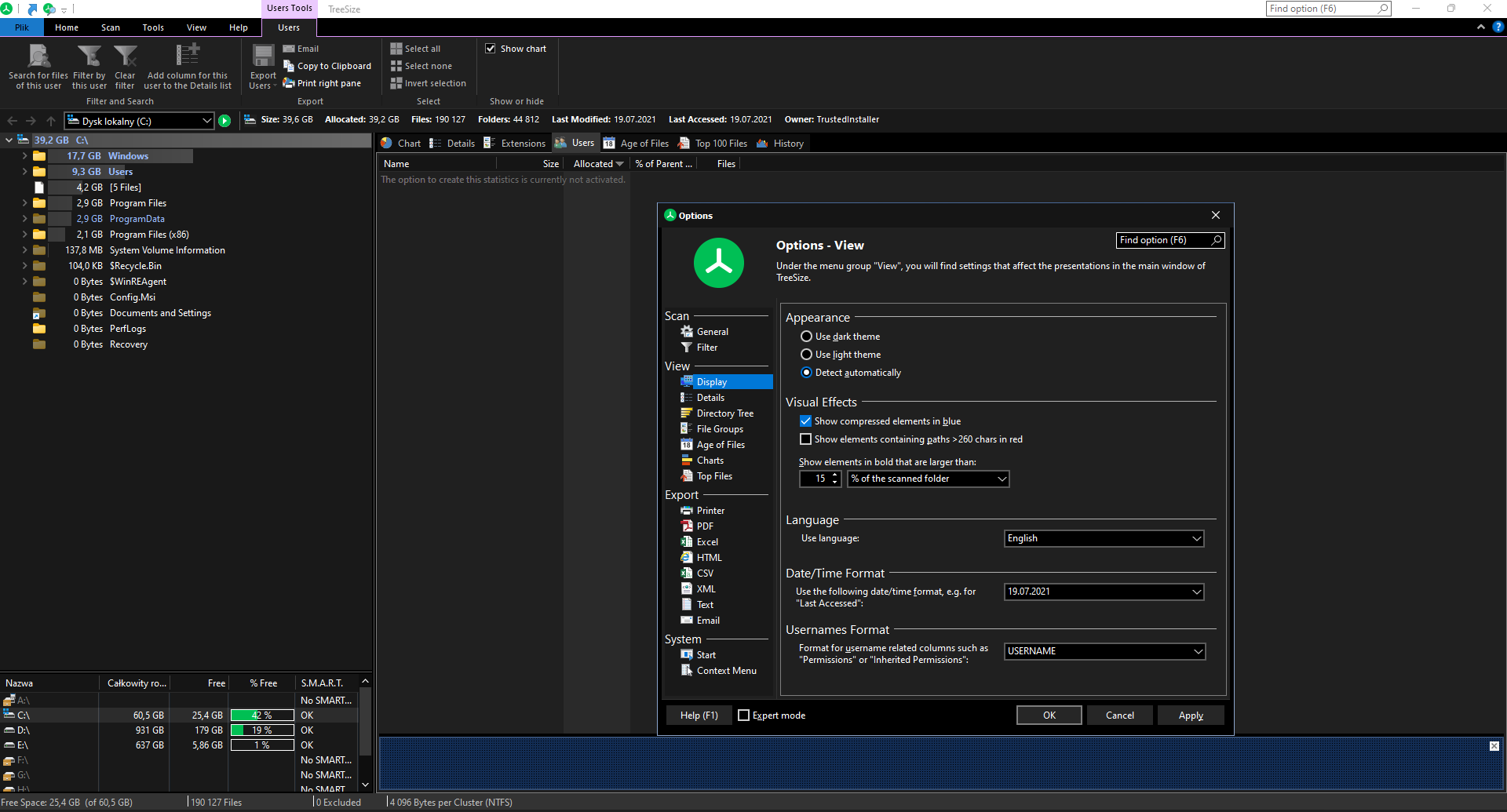Expand the Users folder in tree
This screenshot has width=1507, height=812.
[24, 172]
